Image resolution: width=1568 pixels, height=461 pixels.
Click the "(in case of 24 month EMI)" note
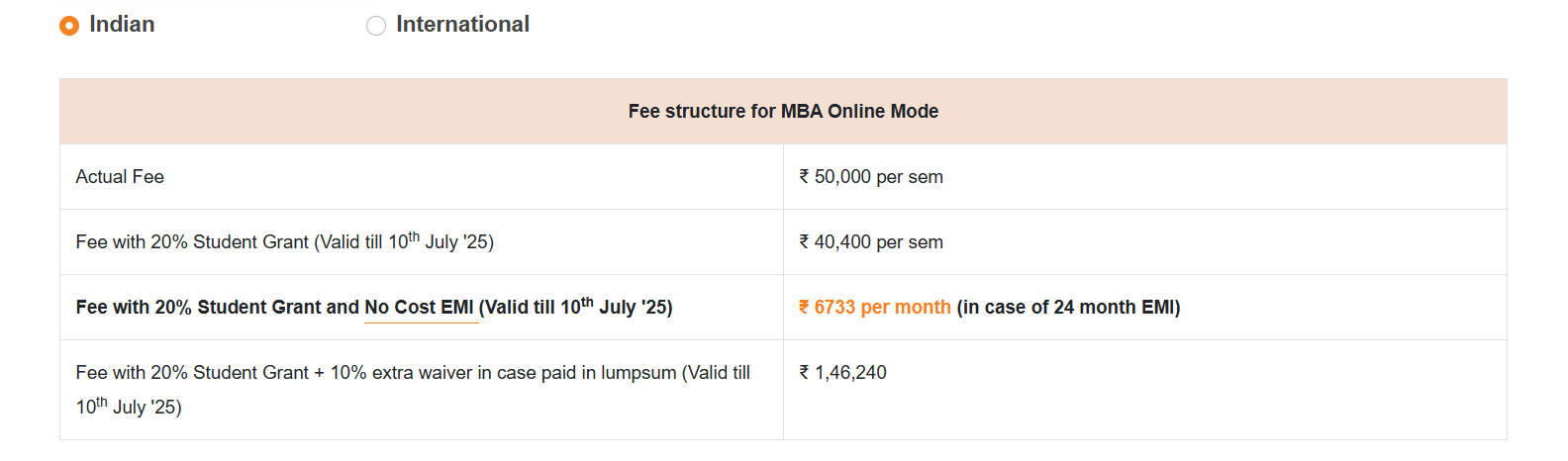[x=1068, y=308]
